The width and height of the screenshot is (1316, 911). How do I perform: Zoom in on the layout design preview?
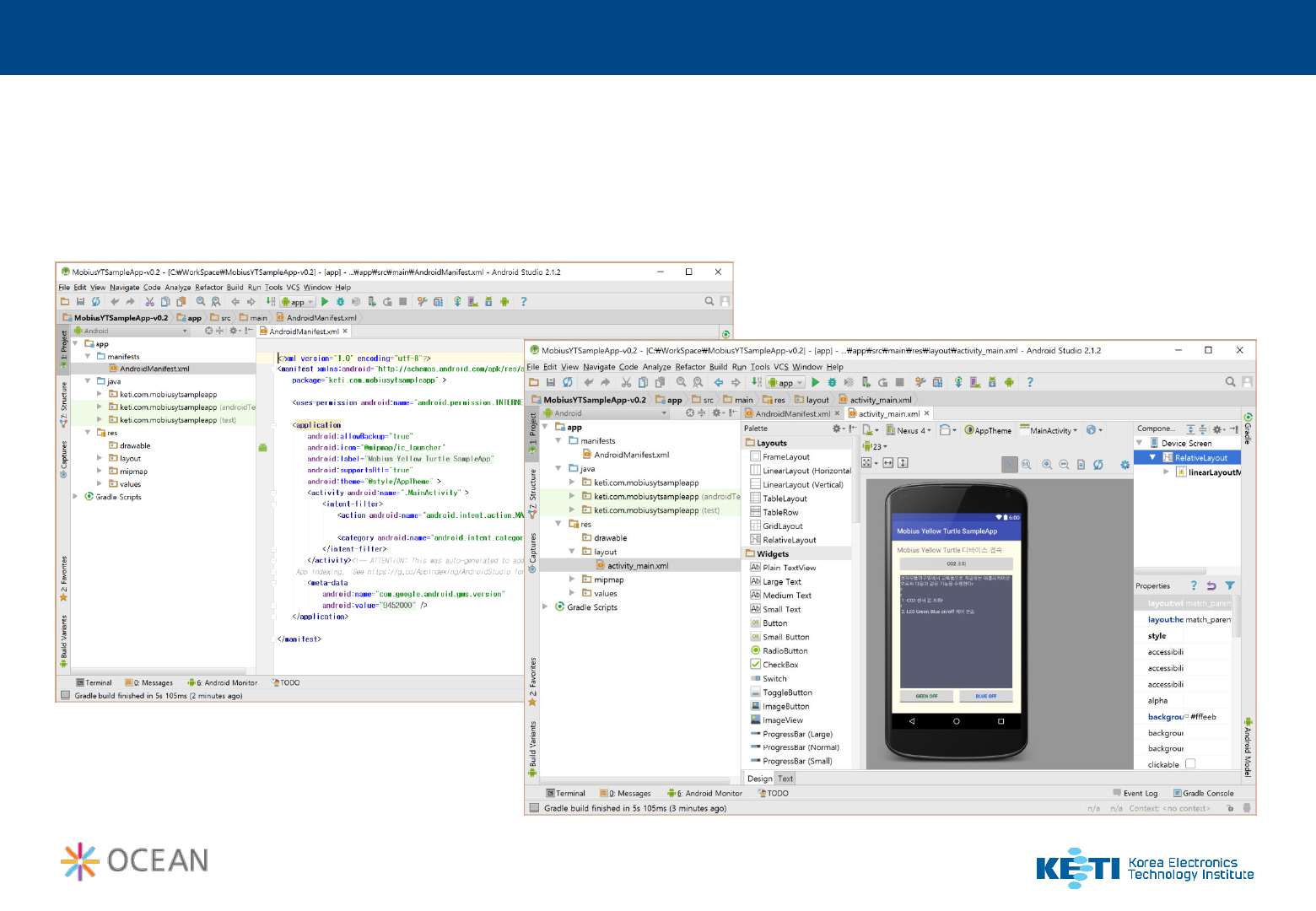click(1047, 465)
